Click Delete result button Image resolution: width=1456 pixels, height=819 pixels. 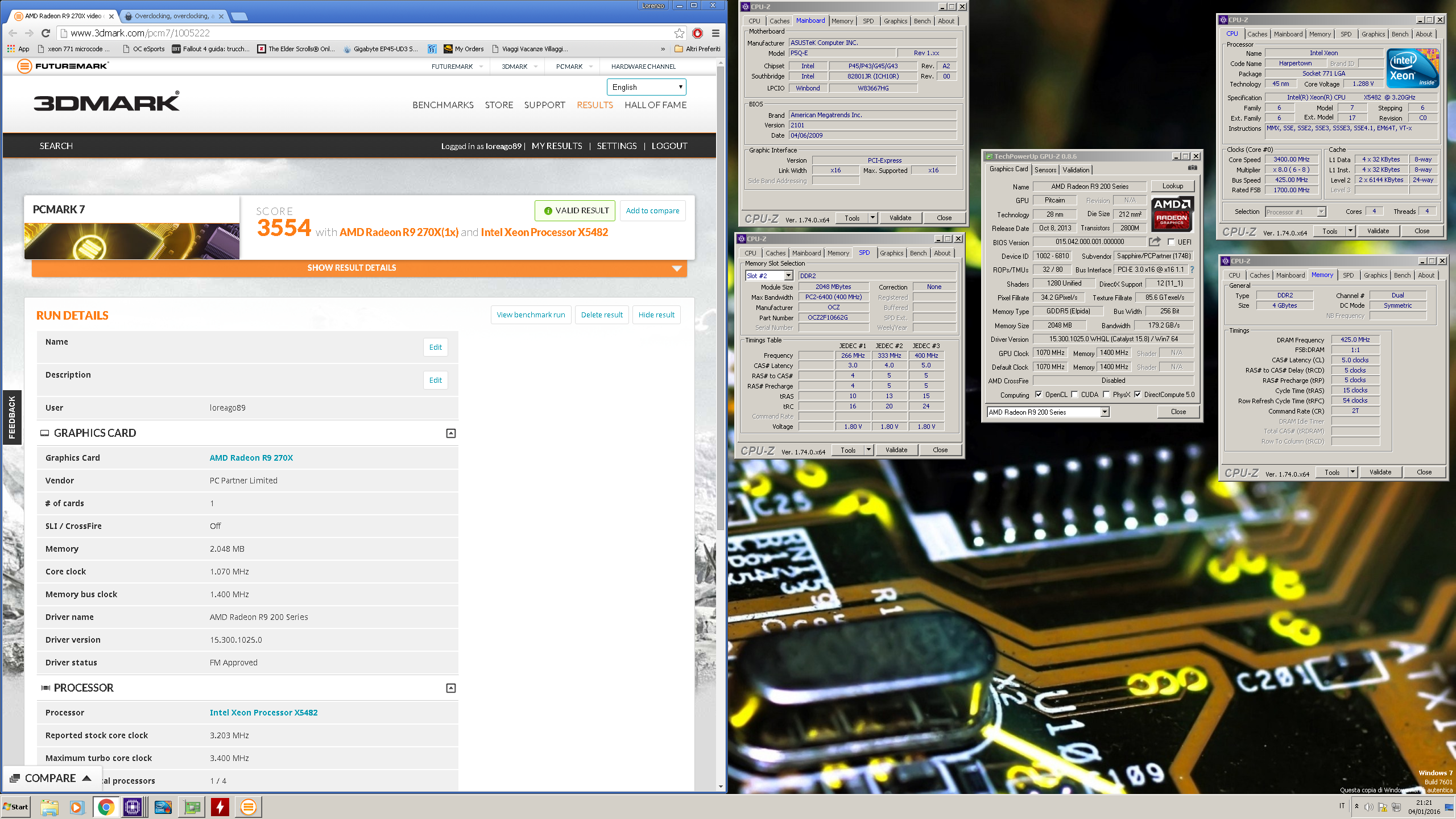click(602, 315)
